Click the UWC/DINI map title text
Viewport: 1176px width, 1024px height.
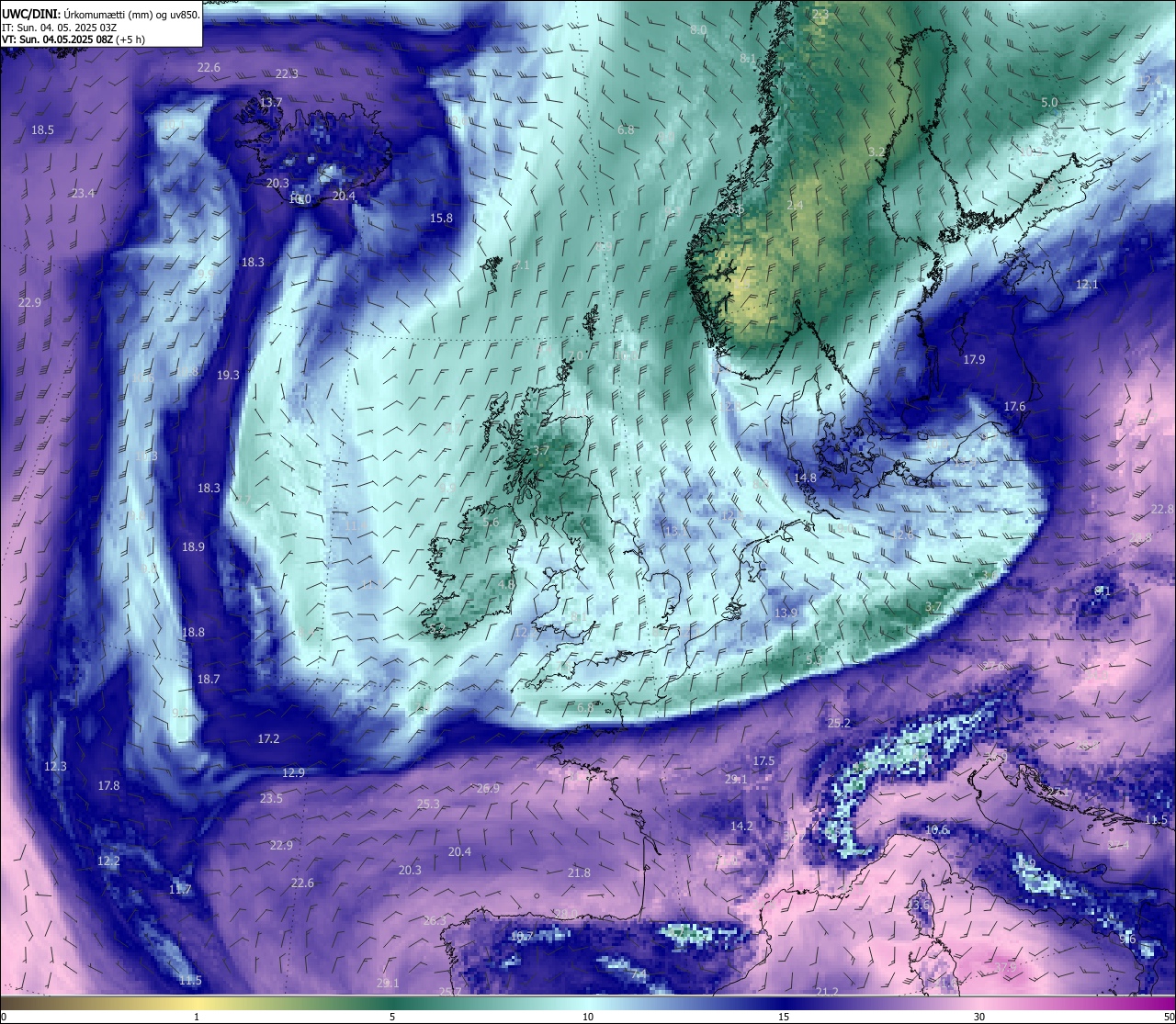point(100,14)
